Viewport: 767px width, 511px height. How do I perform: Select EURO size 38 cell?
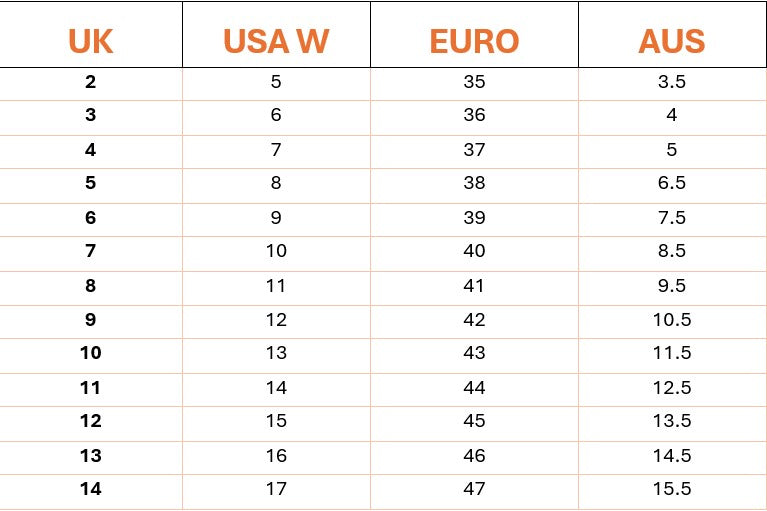tap(474, 183)
